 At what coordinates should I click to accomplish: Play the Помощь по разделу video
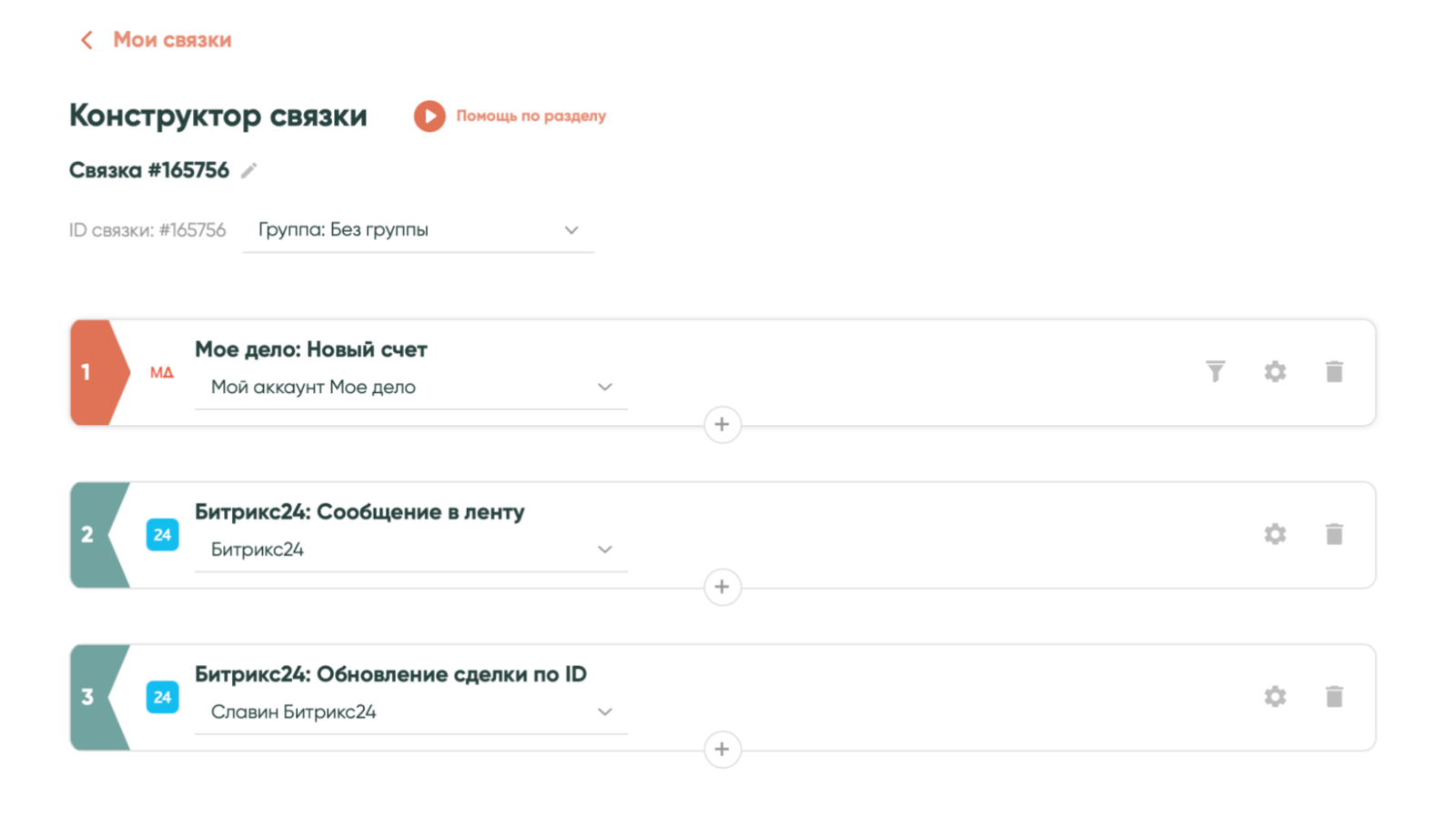(430, 116)
